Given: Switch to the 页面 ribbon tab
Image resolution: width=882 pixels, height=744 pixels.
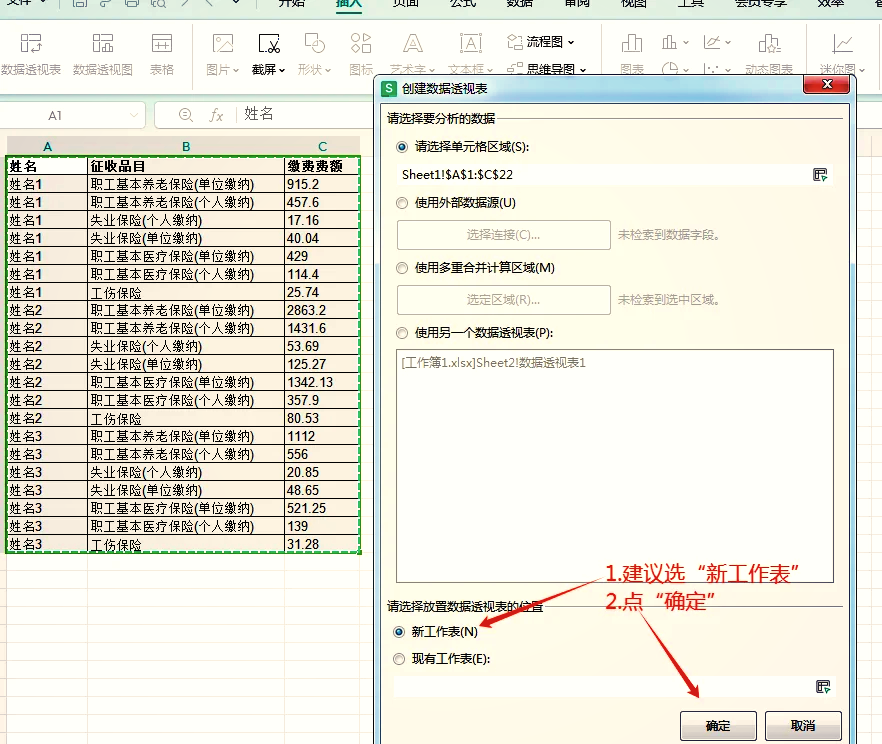Looking at the screenshot, I should click(406, 3).
